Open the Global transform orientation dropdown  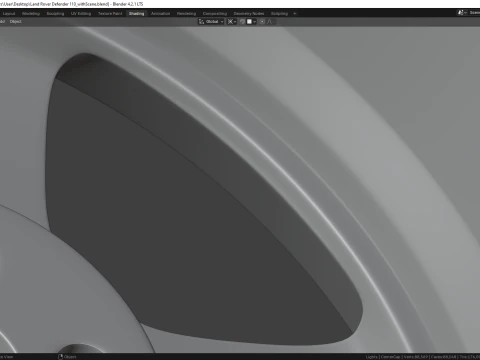[211, 22]
